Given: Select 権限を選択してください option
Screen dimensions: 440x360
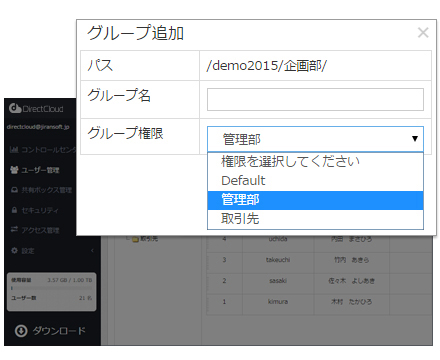Looking at the screenshot, I should [315, 162].
